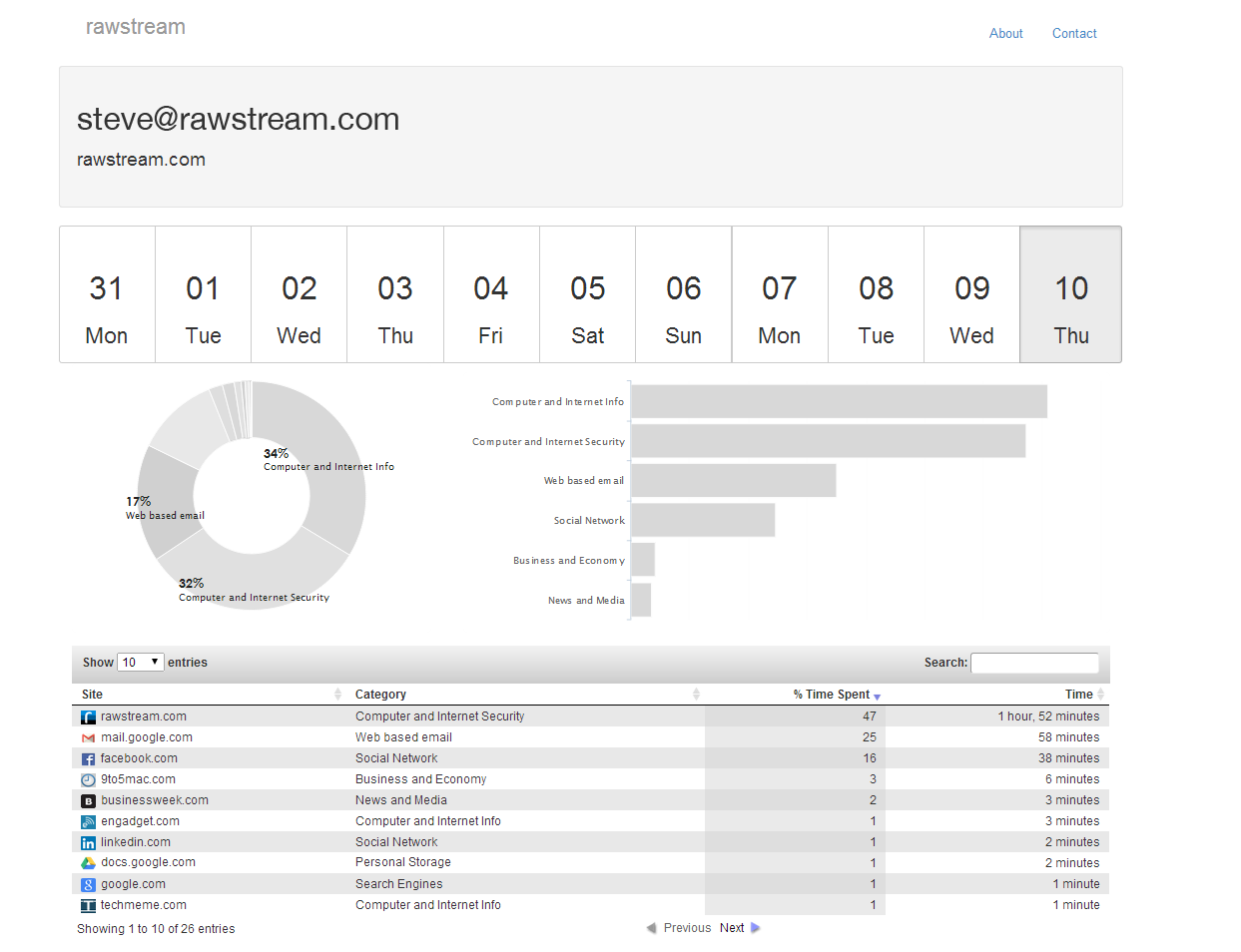This screenshot has width=1241, height=952.
Task: Click the Google favicon next to google.com
Action: click(88, 883)
